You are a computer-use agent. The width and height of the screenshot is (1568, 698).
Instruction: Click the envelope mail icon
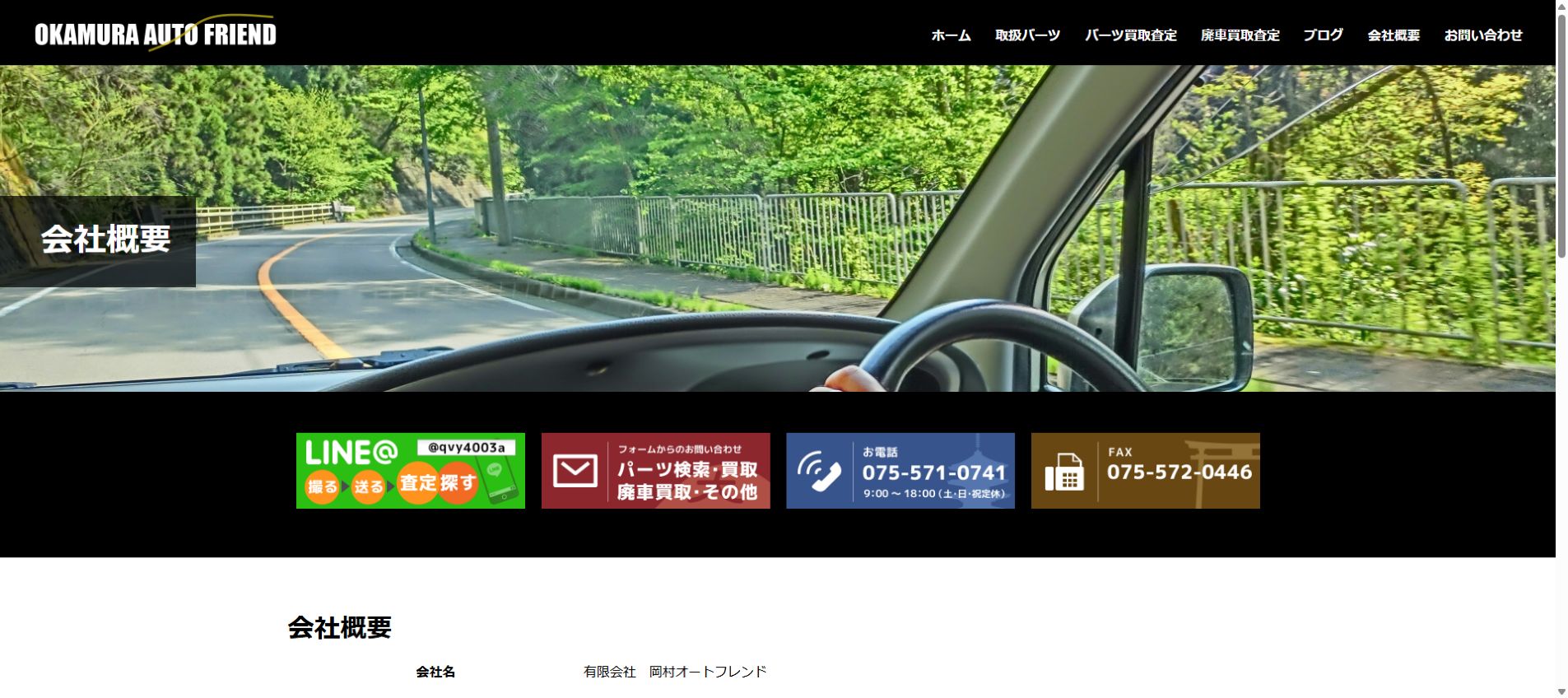575,471
